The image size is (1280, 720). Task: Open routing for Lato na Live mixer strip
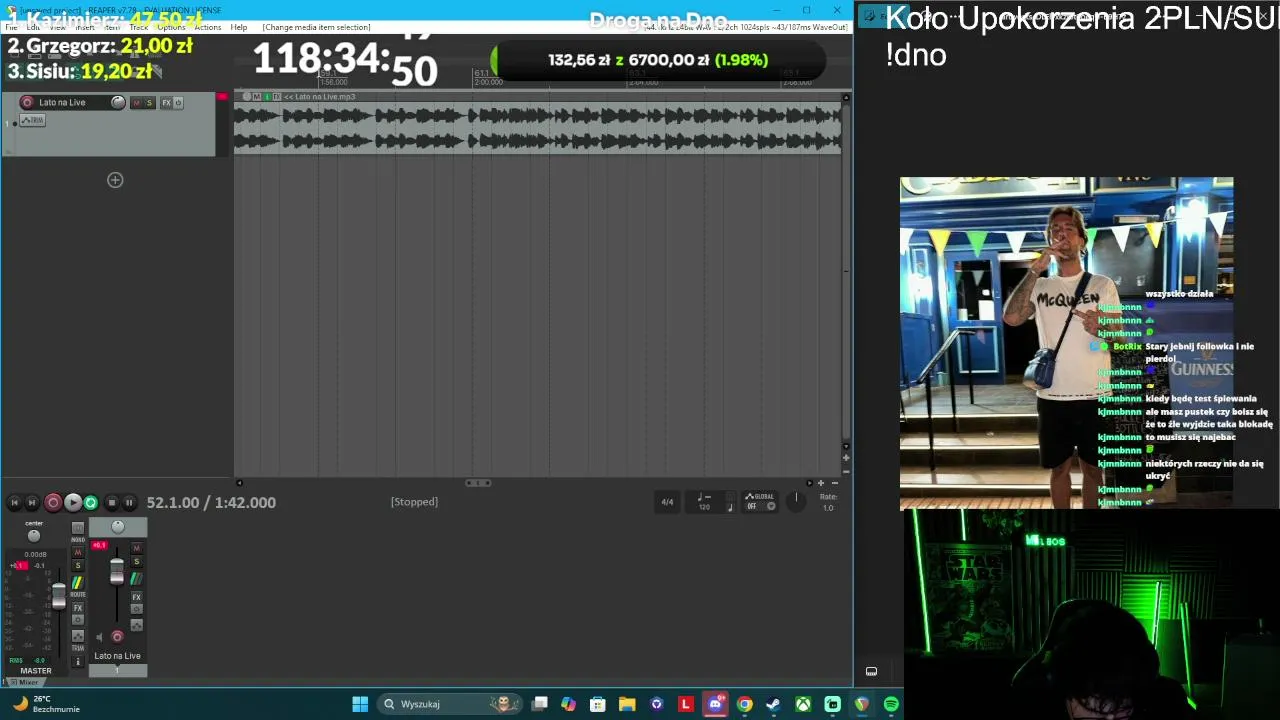137,578
